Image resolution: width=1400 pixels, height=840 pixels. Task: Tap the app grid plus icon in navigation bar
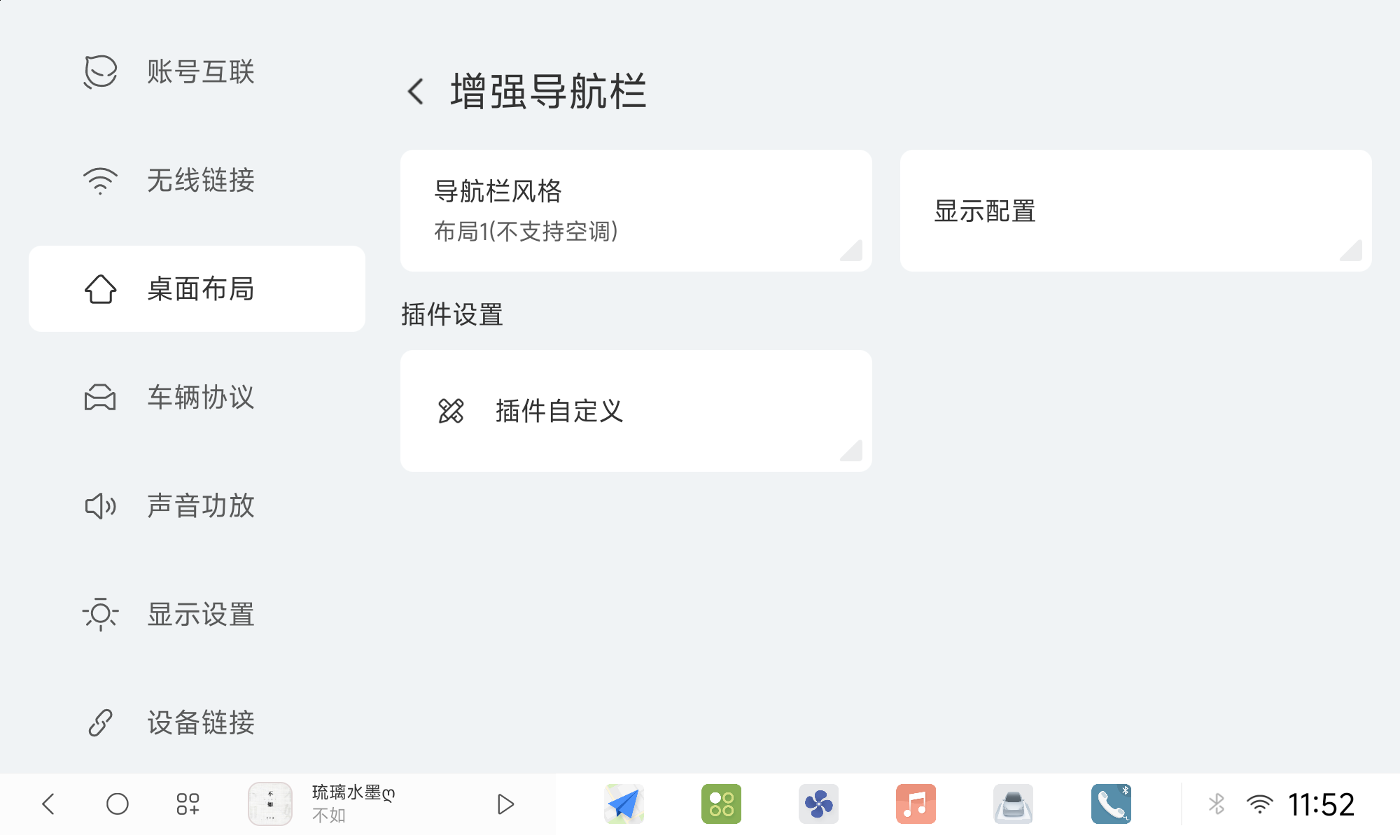point(187,804)
